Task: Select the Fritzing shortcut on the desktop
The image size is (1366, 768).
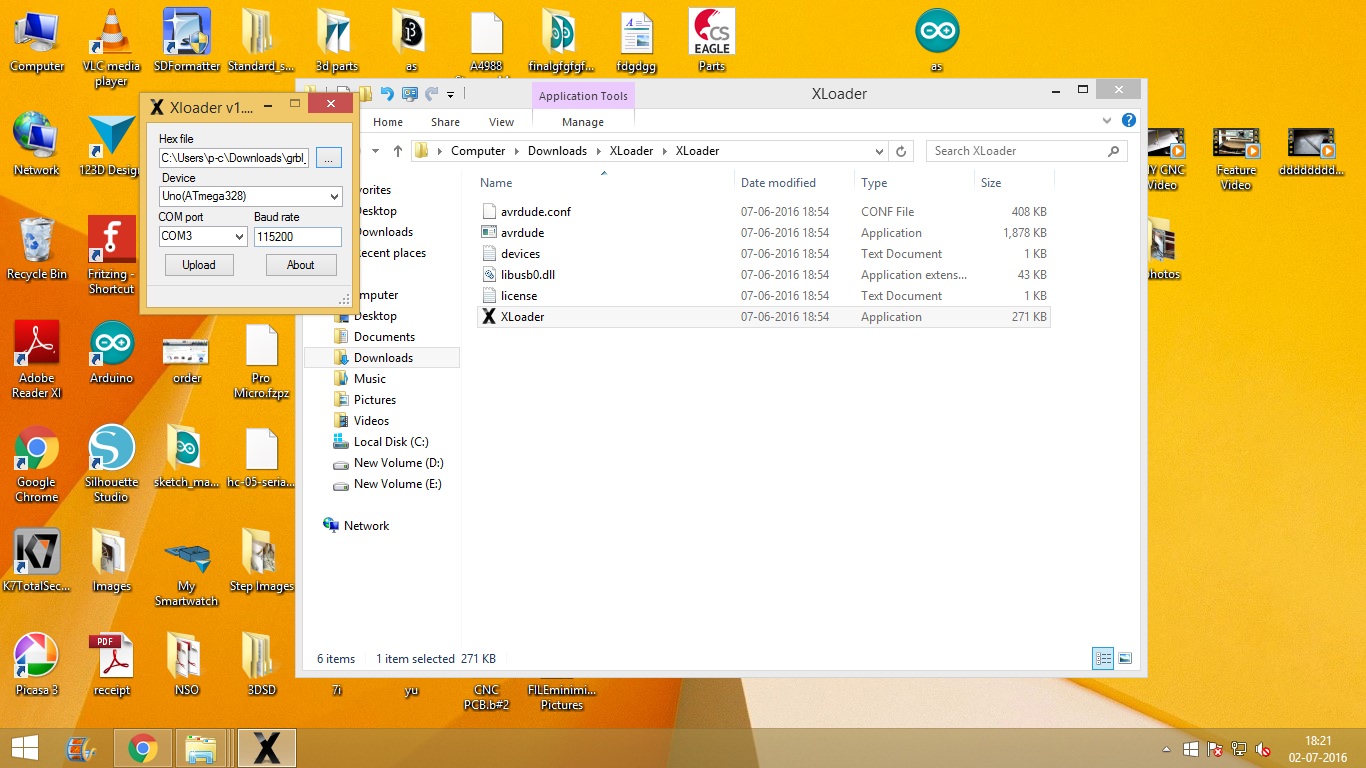Action: coord(111,254)
